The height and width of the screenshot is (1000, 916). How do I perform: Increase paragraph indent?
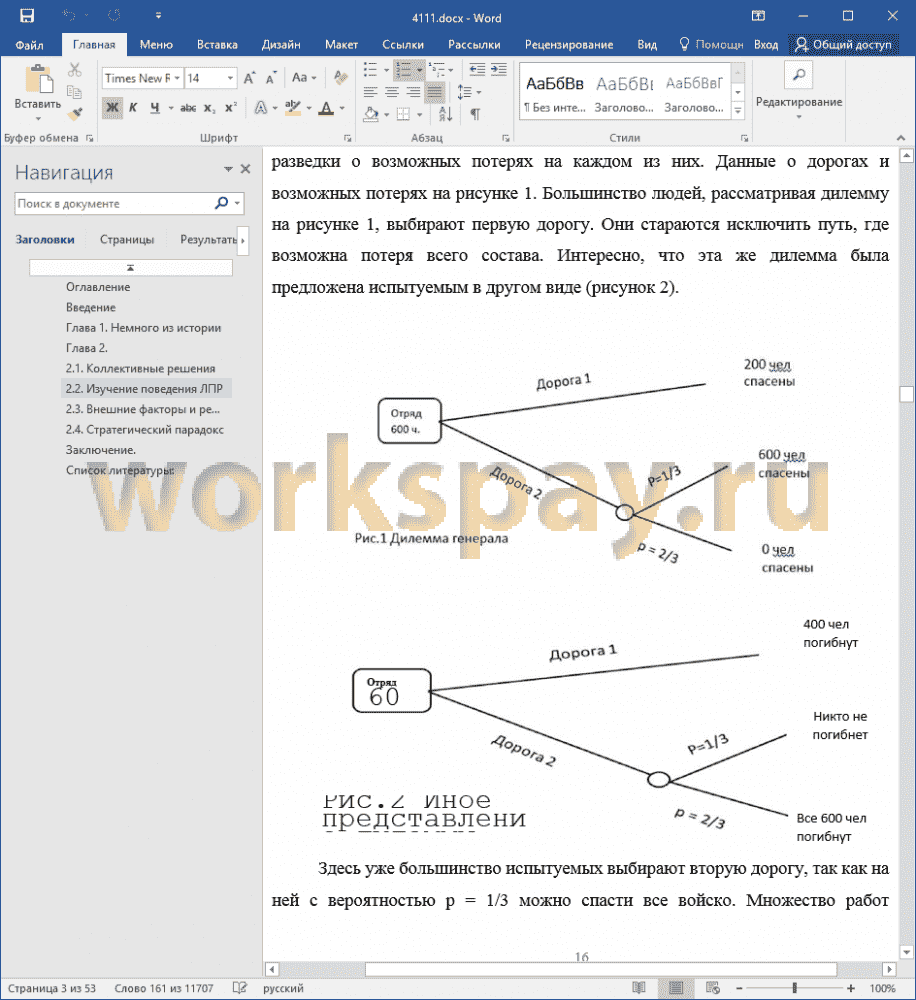click(x=499, y=70)
